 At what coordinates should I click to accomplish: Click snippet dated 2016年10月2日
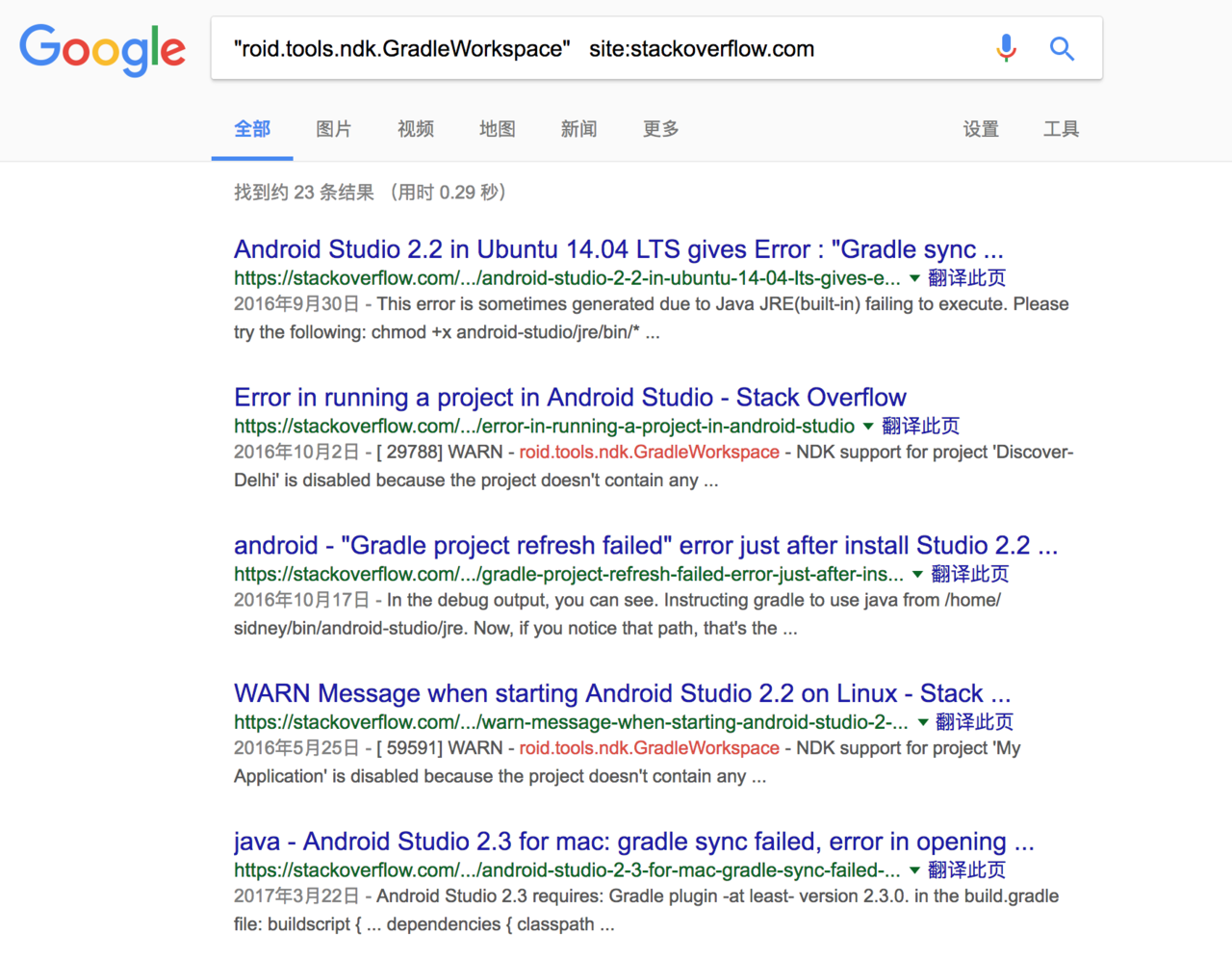point(654,466)
